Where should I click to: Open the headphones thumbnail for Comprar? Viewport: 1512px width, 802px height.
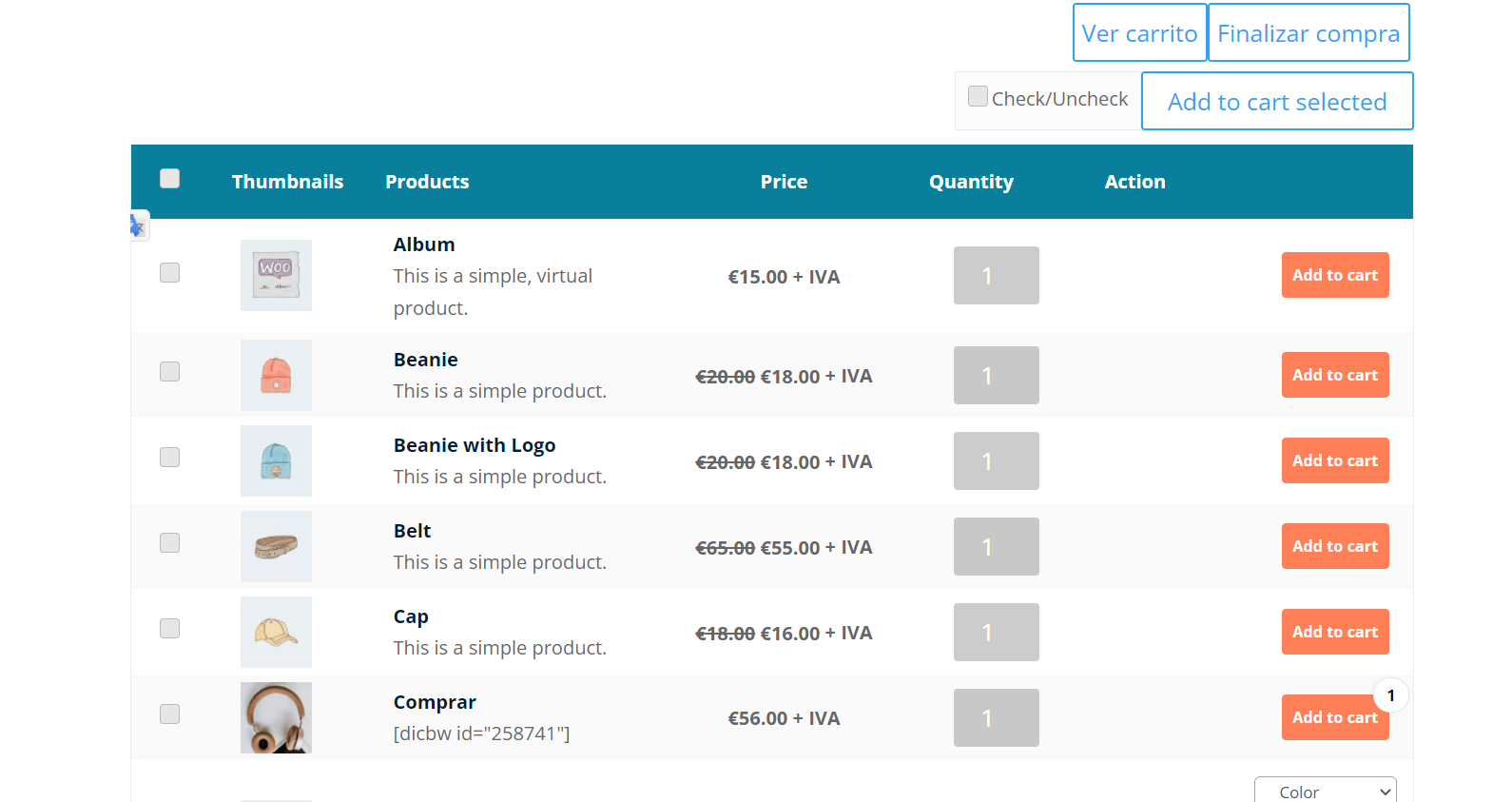[x=276, y=717]
